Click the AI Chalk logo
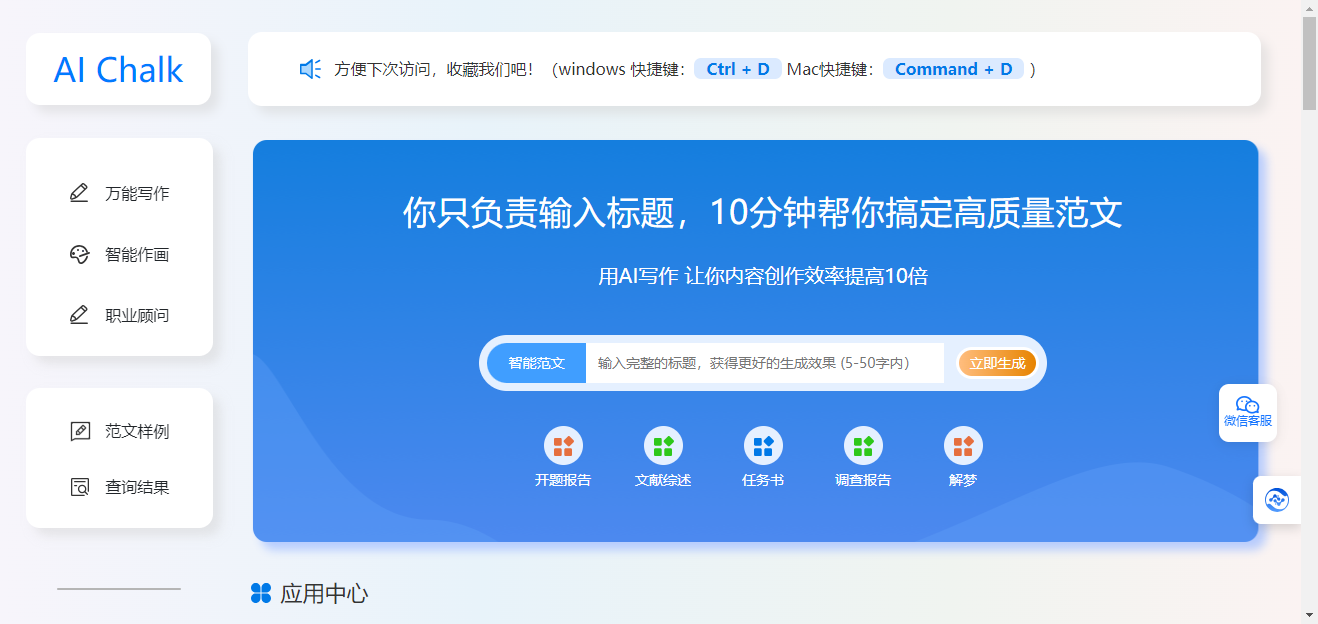1318x624 pixels. coord(118,69)
